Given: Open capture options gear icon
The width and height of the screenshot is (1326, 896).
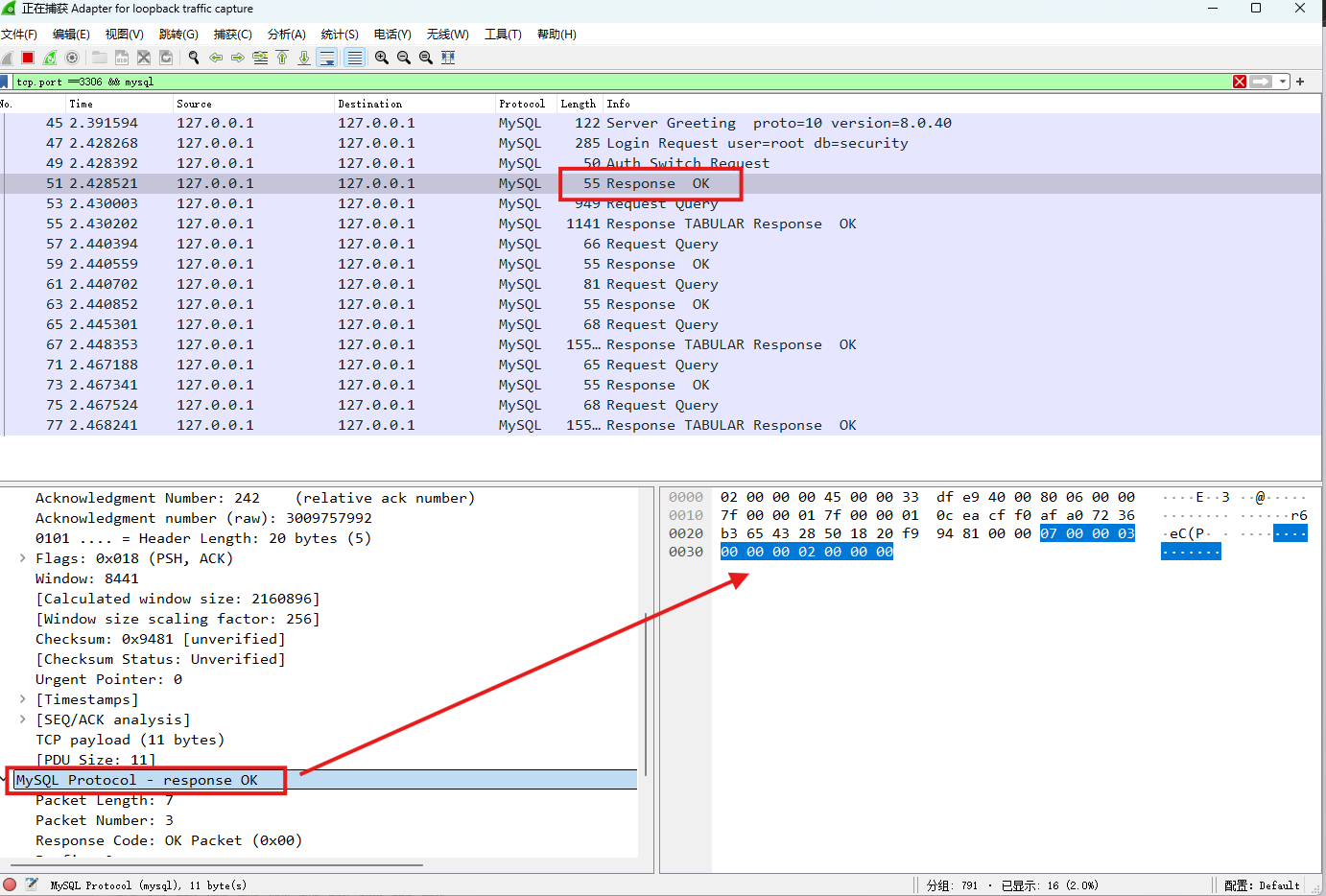Looking at the screenshot, I should [x=72, y=58].
